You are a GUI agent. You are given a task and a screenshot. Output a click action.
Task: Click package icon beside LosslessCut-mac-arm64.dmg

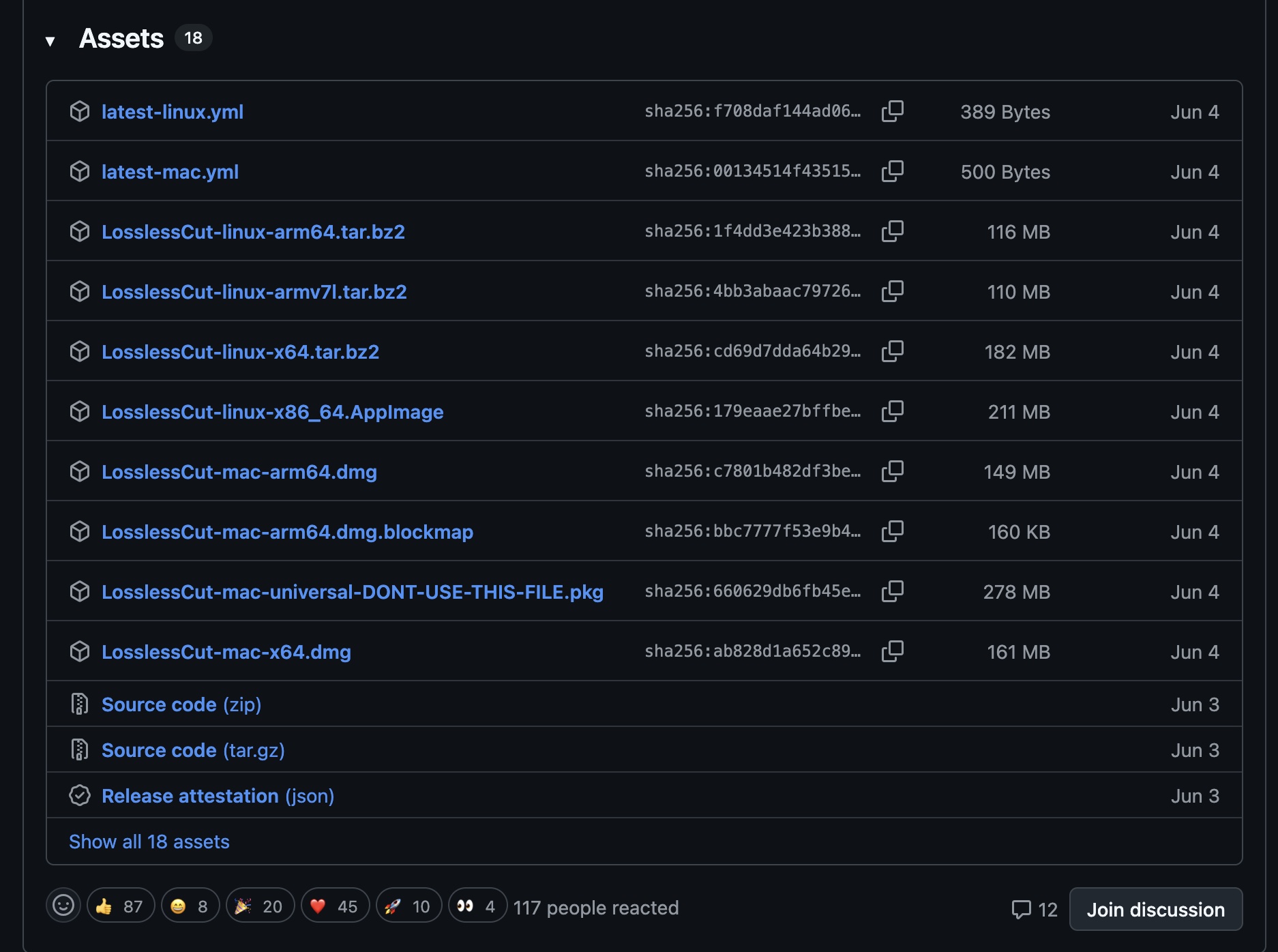(80, 471)
